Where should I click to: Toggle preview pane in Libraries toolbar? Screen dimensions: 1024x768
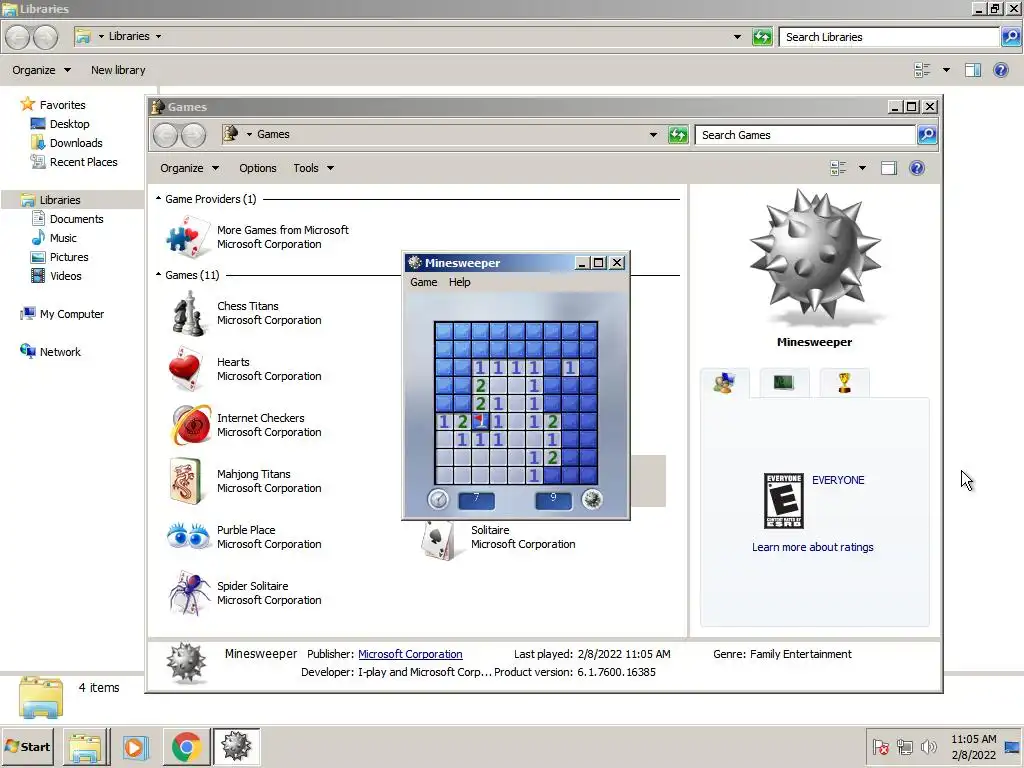click(x=973, y=70)
